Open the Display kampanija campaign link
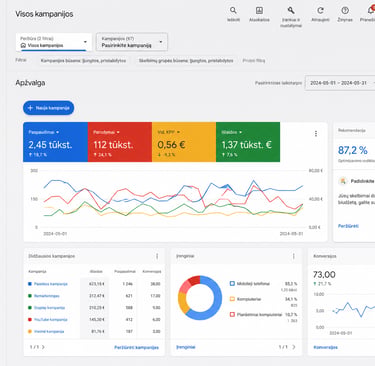 coord(49,308)
